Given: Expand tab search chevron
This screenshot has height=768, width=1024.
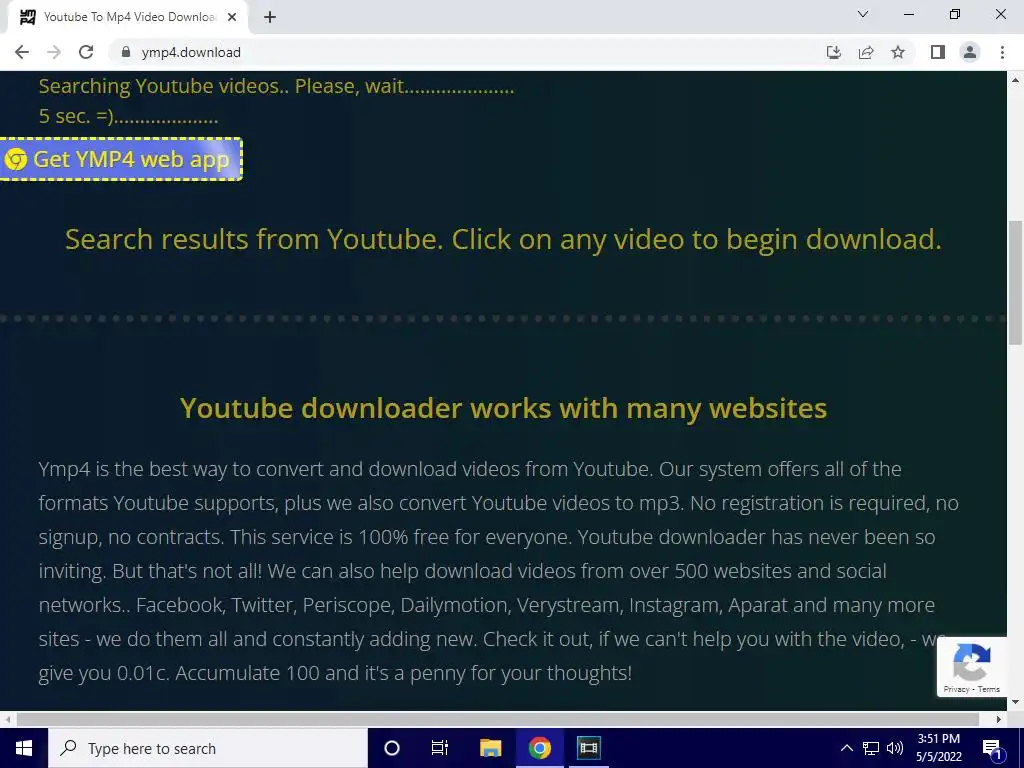Looking at the screenshot, I should pyautogui.click(x=863, y=14).
